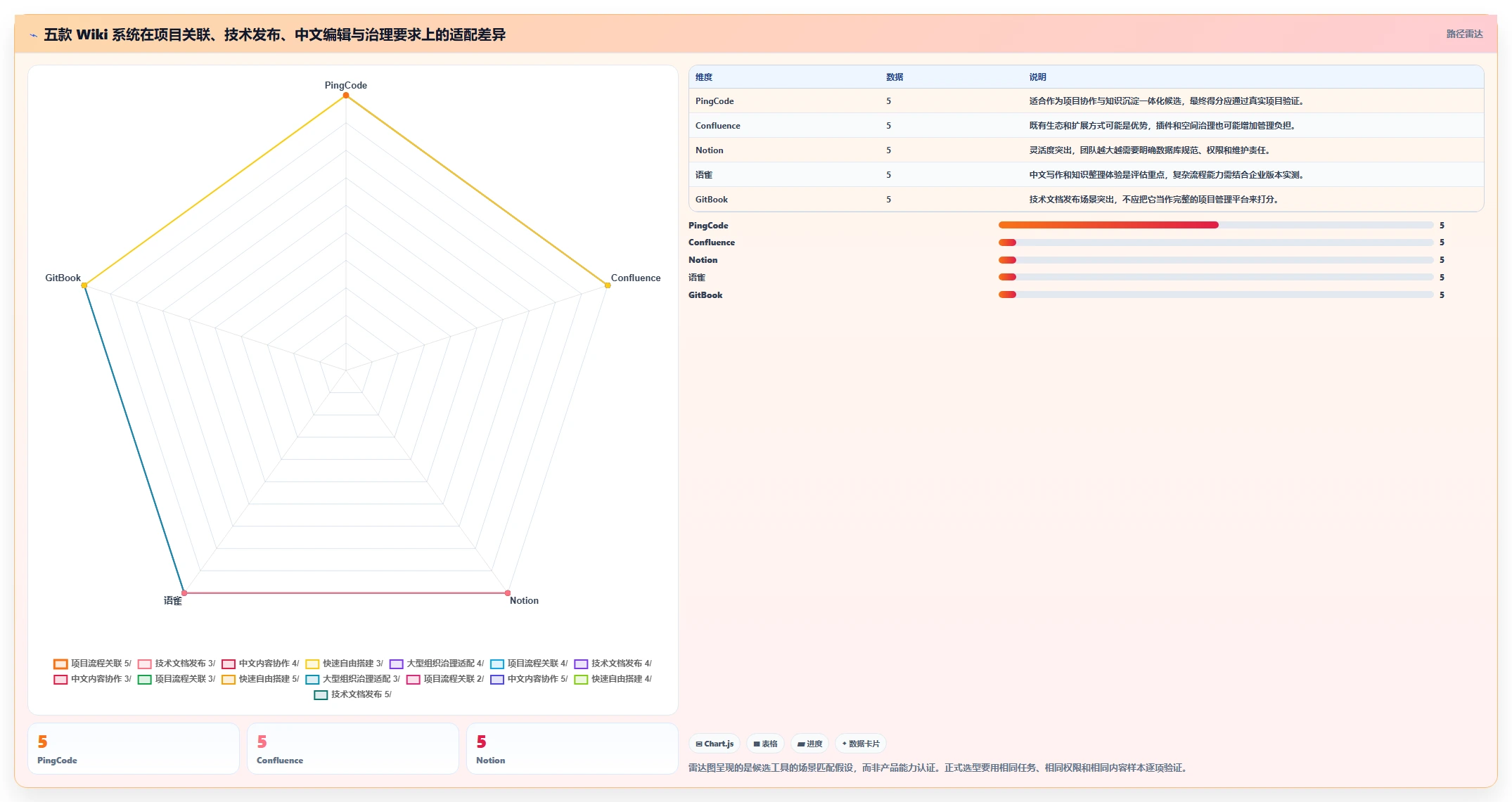Toggle the legend entry 快速自由搭建 3/
The height and width of the screenshot is (802, 1512).
click(x=345, y=664)
